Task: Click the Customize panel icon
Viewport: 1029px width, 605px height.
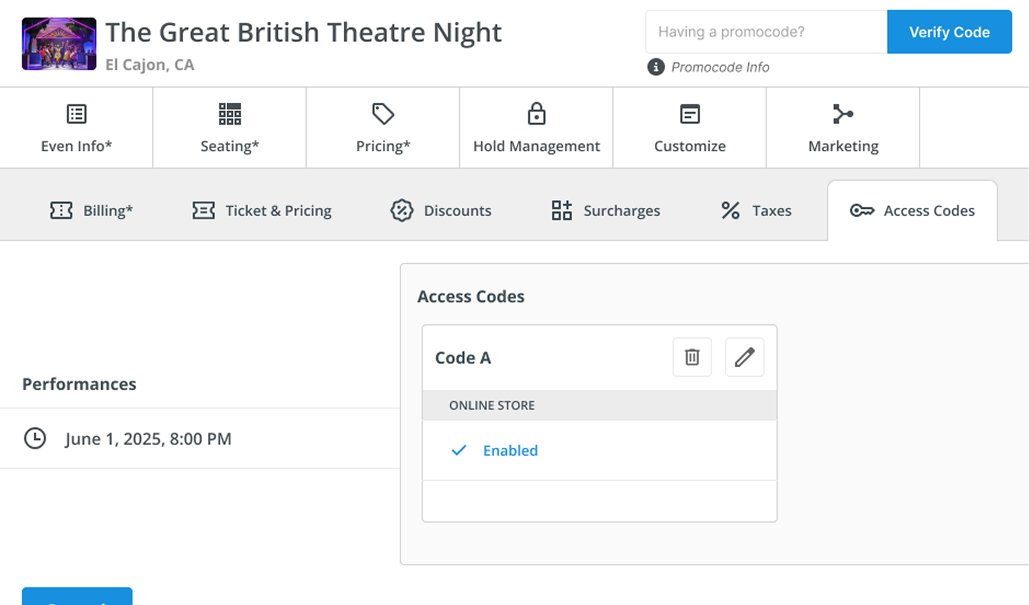Action: [689, 113]
